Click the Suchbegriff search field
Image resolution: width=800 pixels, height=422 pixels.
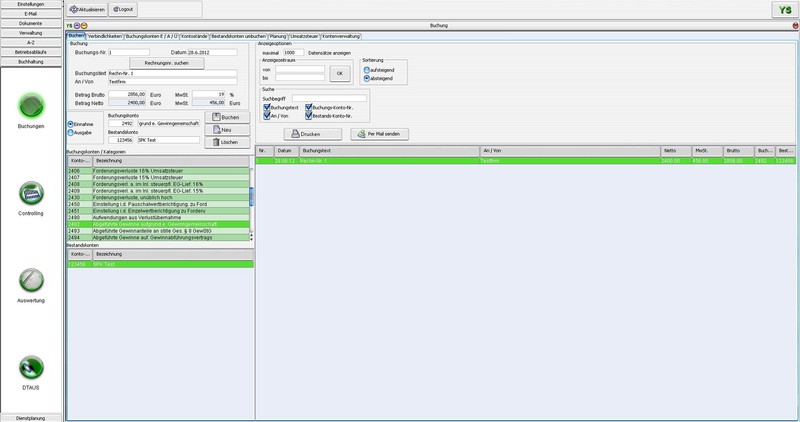329,98
